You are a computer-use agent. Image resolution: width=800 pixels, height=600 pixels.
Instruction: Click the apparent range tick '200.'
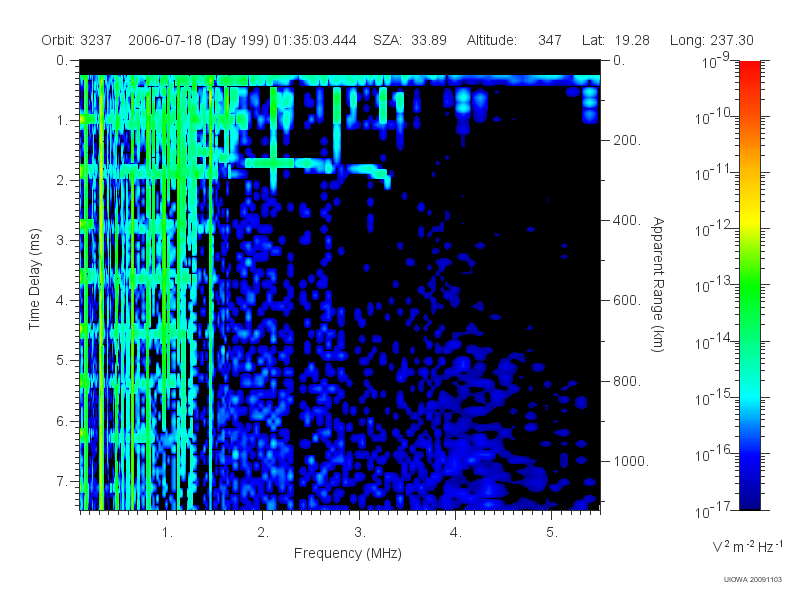(627, 140)
